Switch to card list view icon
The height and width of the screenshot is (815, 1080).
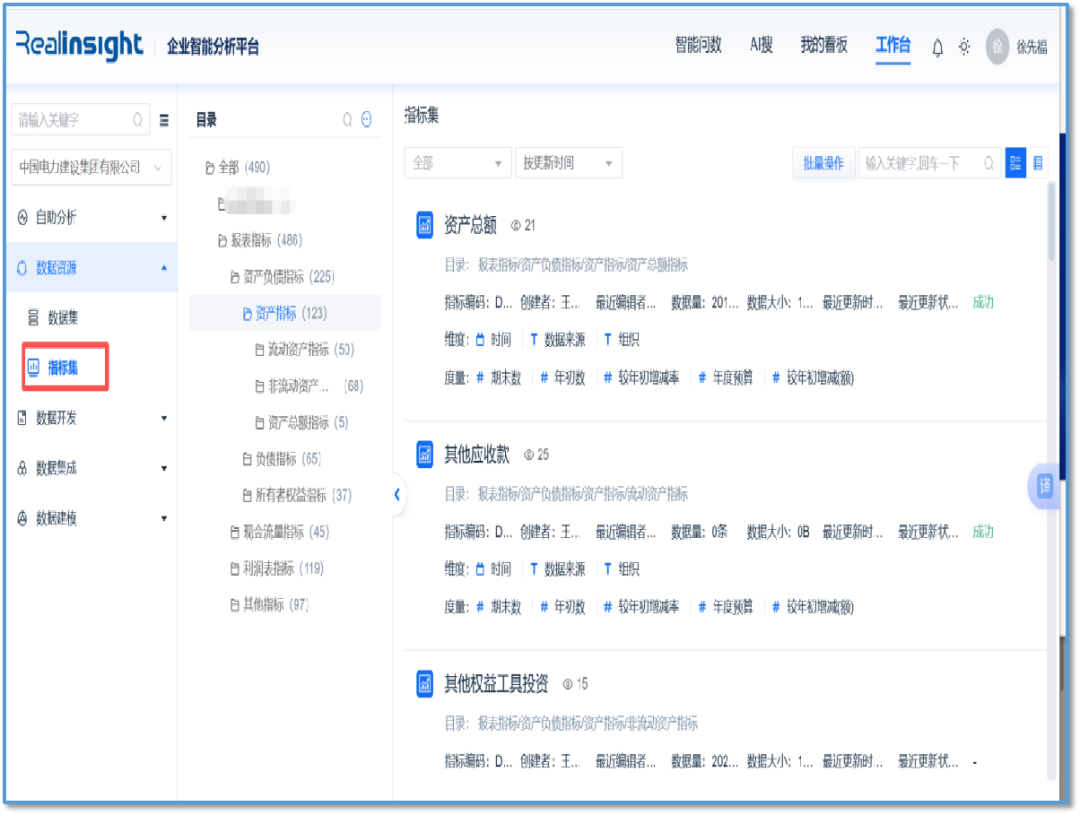[1015, 163]
